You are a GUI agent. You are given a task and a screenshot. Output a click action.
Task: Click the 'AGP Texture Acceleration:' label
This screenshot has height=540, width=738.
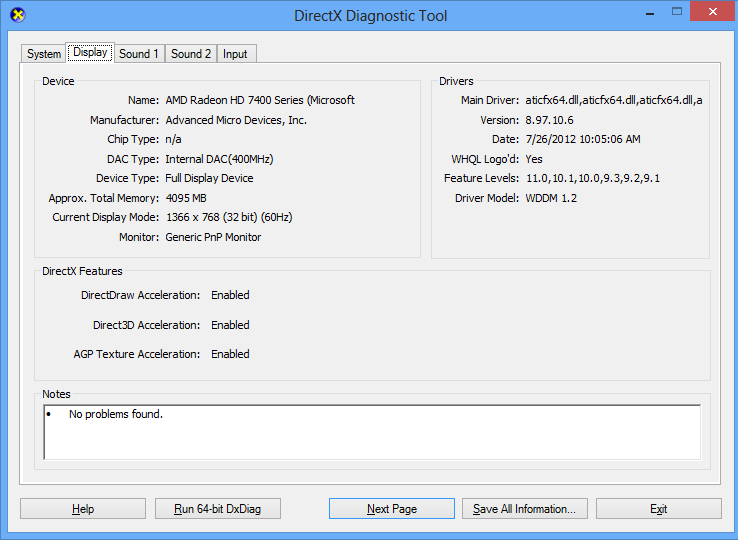136,354
